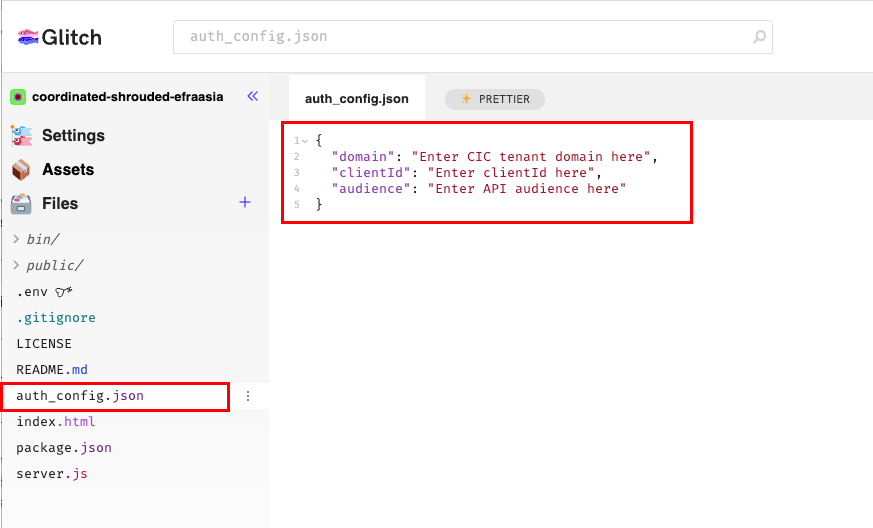The image size is (873, 528).
Task: Collapse the sidebar with double chevron
Action: point(252,97)
